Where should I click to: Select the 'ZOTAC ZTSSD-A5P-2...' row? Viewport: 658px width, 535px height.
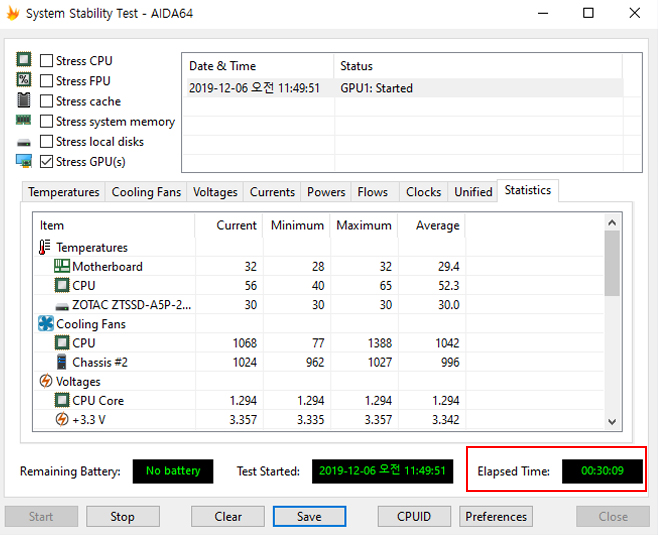click(319, 305)
